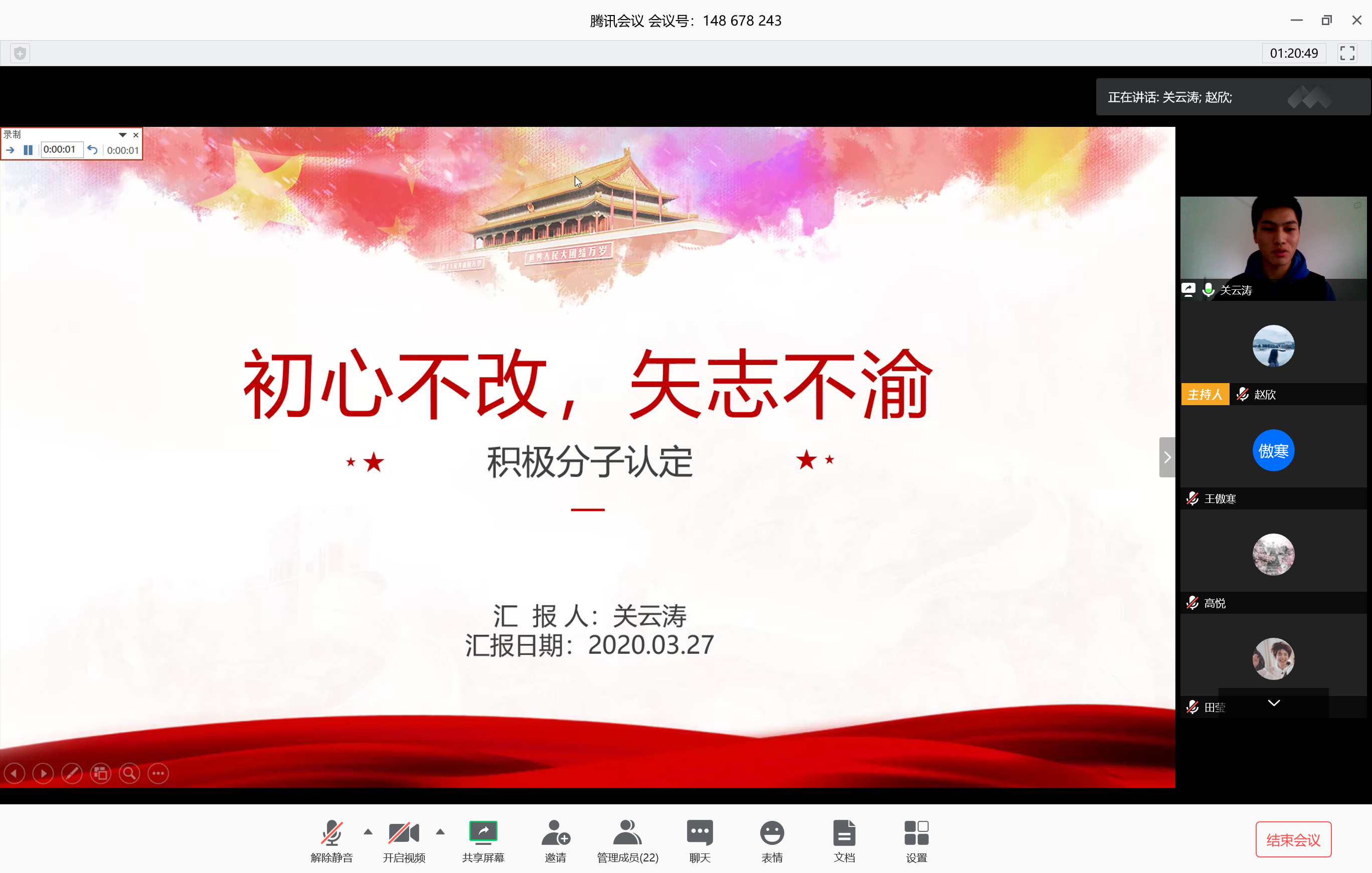This screenshot has height=873, width=1372.
Task: Open 设置 settings
Action: pyautogui.click(x=916, y=834)
